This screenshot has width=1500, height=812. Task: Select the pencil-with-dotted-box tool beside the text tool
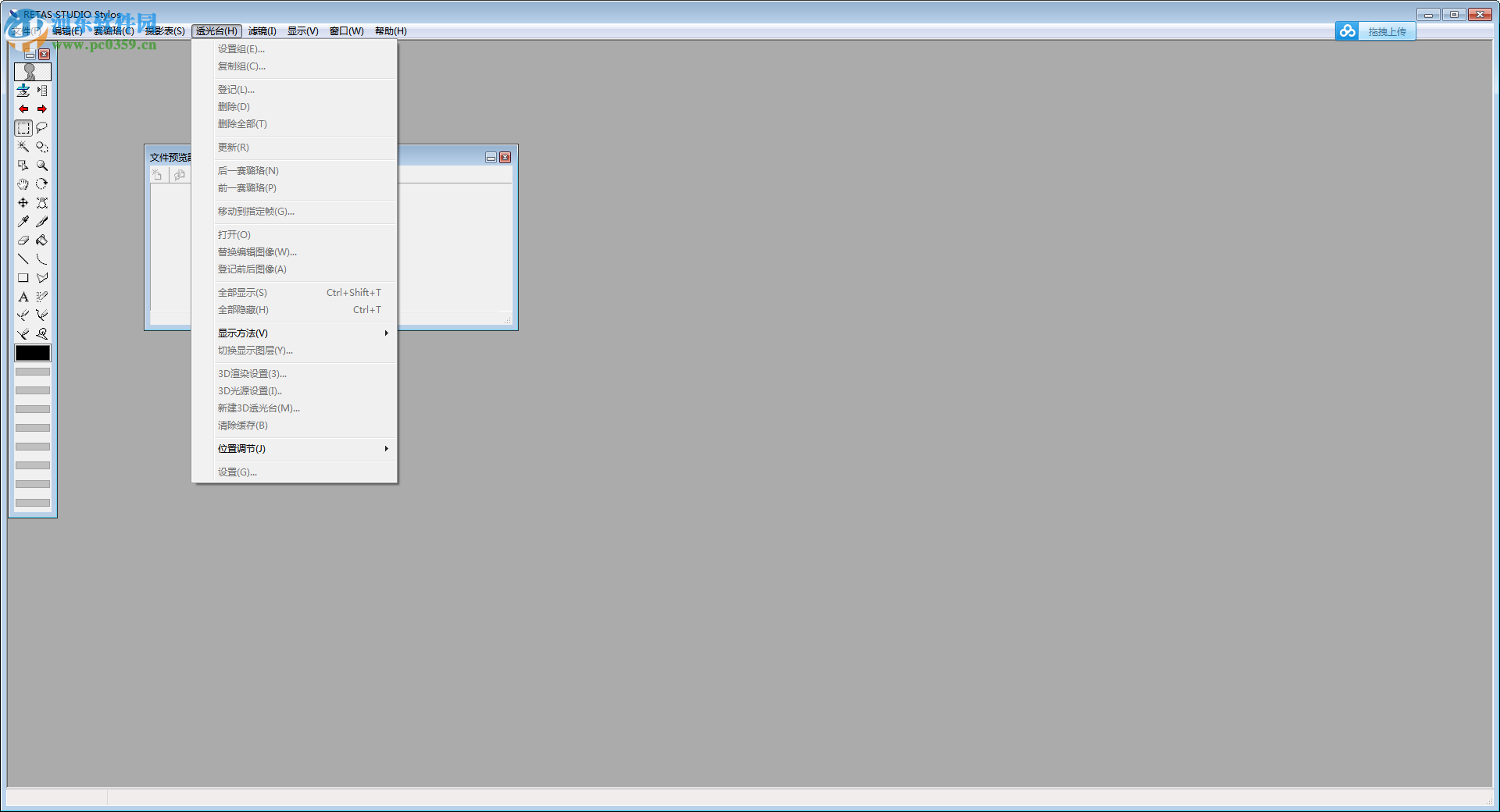[42, 297]
